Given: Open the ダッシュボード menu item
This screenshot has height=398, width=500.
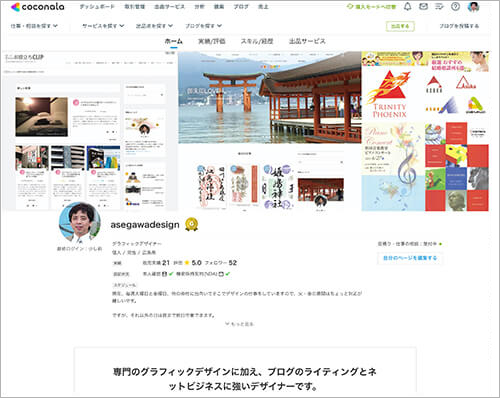Looking at the screenshot, I should pyautogui.click(x=97, y=7).
